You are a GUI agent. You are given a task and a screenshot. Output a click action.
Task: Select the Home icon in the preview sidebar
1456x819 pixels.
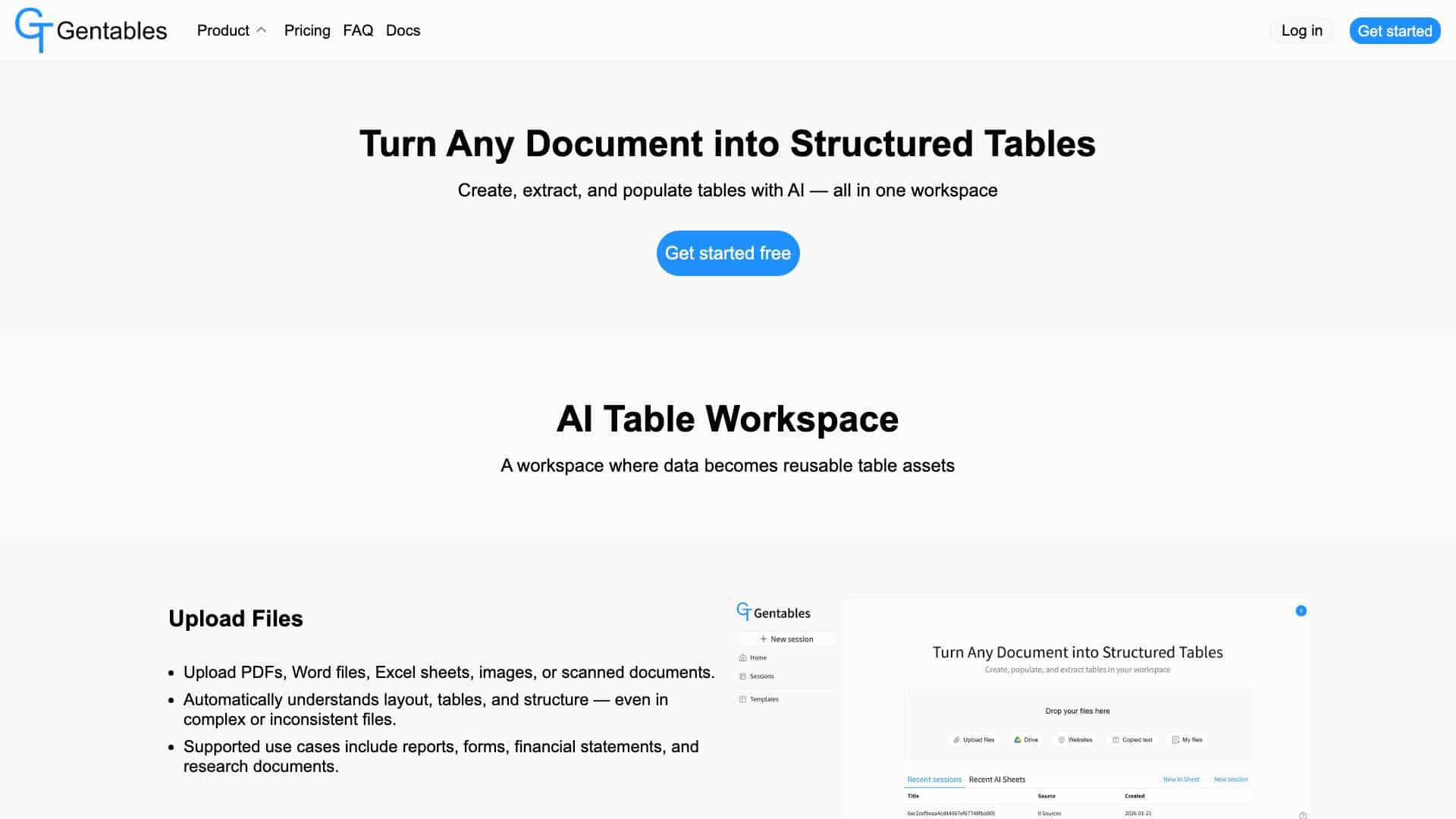[x=742, y=658]
